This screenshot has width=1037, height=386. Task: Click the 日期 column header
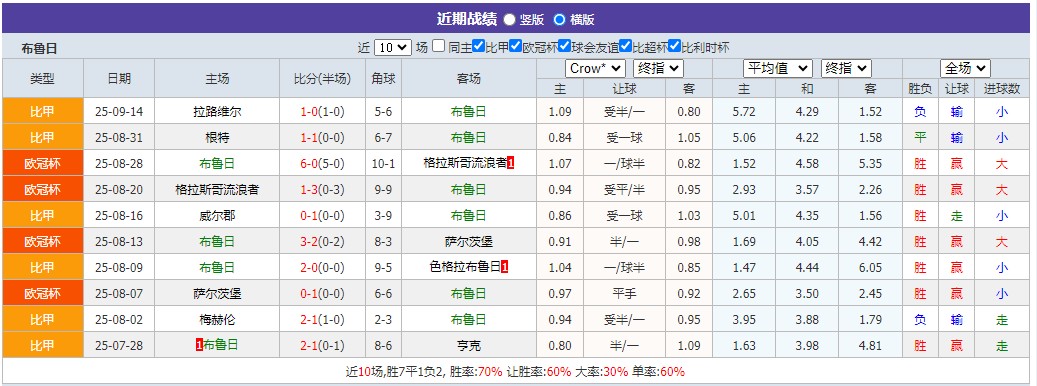pyautogui.click(x=119, y=79)
